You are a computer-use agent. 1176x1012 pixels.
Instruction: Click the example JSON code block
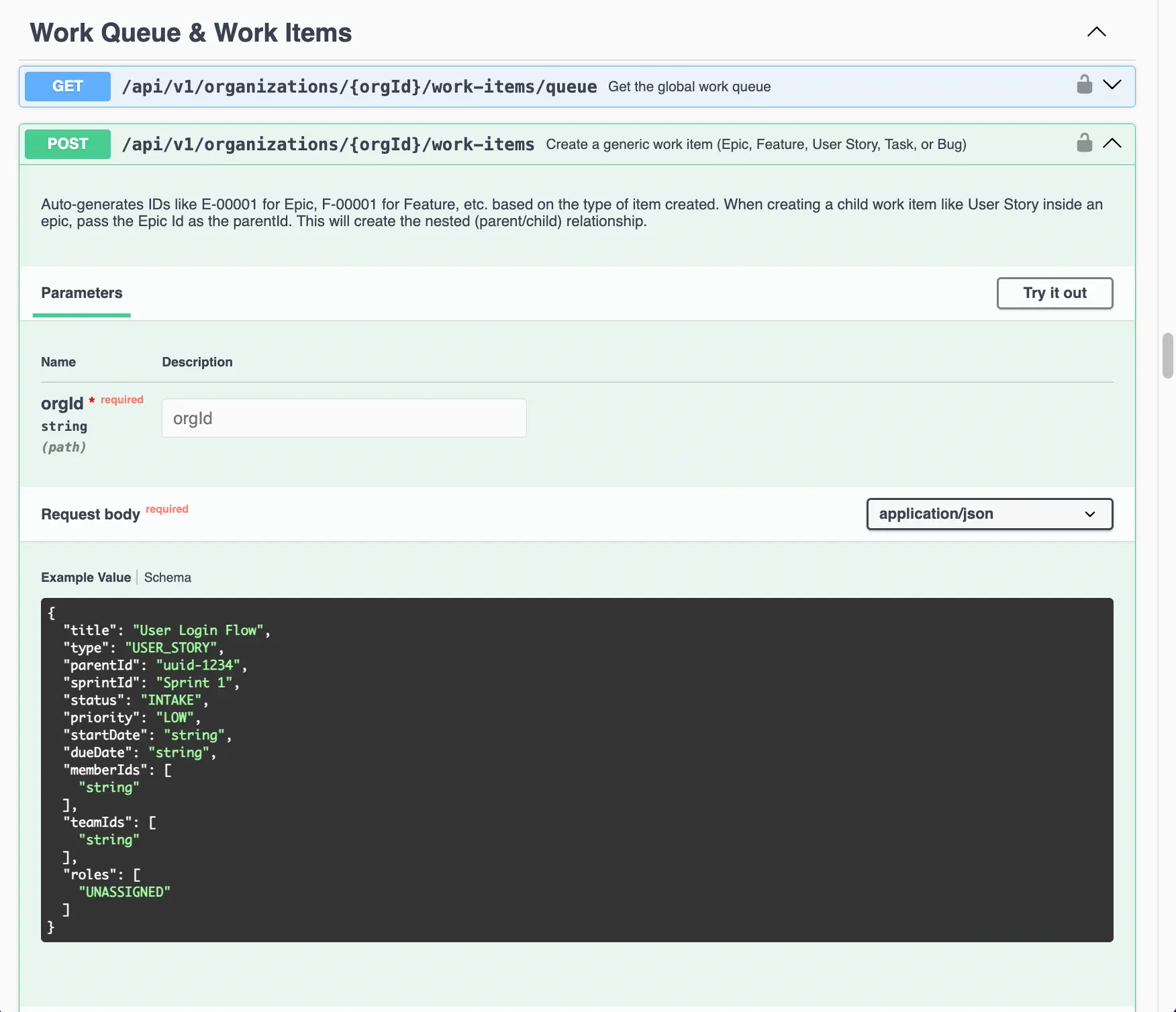coord(577,768)
